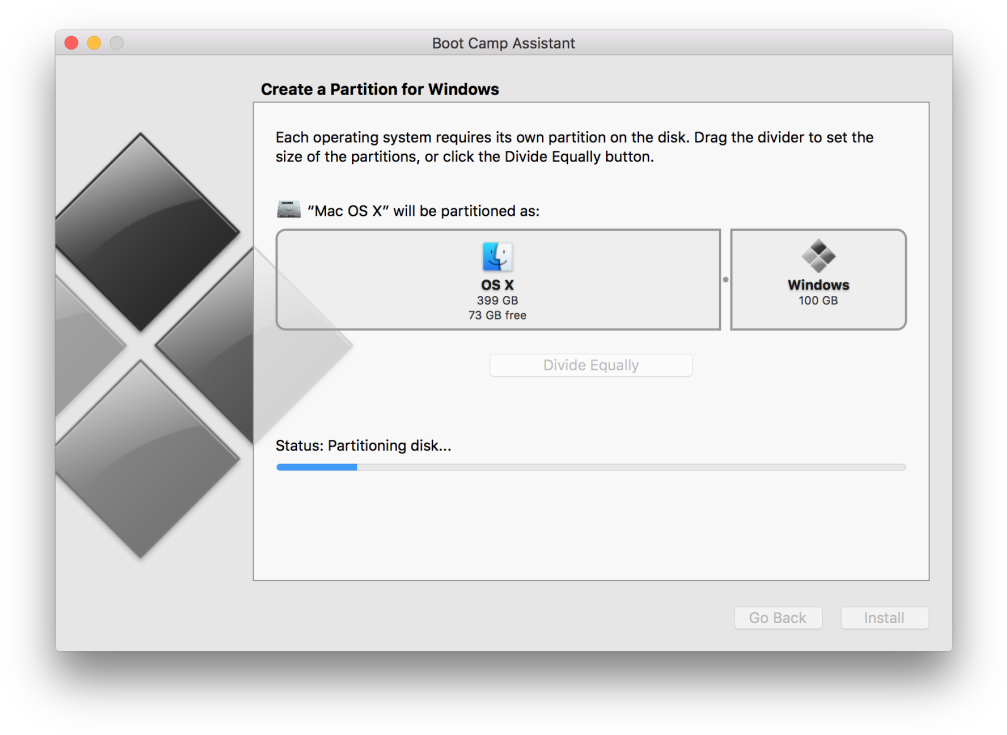The width and height of the screenshot is (1007, 735).
Task: Click the Boot Camp Assistant title bar
Action: pyautogui.click(x=503, y=43)
